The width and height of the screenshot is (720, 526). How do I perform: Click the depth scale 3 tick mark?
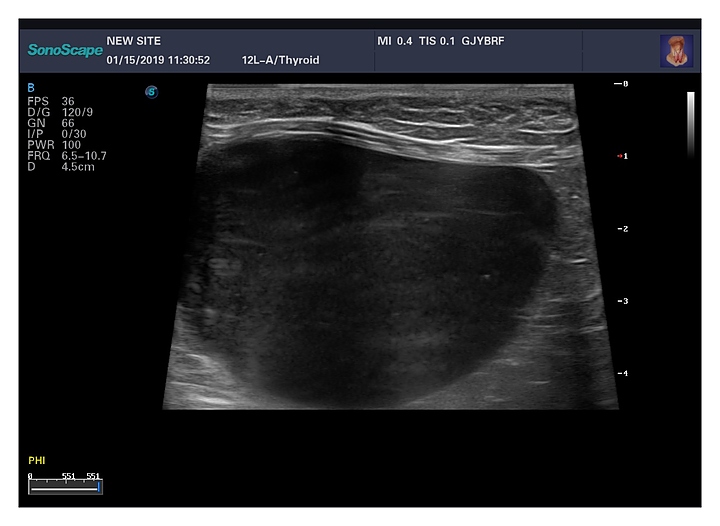(x=621, y=301)
